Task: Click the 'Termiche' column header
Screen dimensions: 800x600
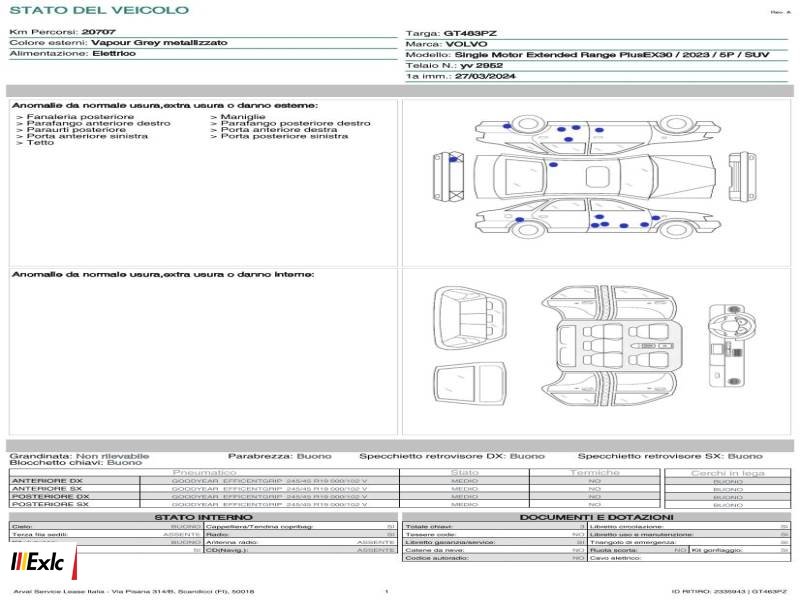Action: coord(594,473)
